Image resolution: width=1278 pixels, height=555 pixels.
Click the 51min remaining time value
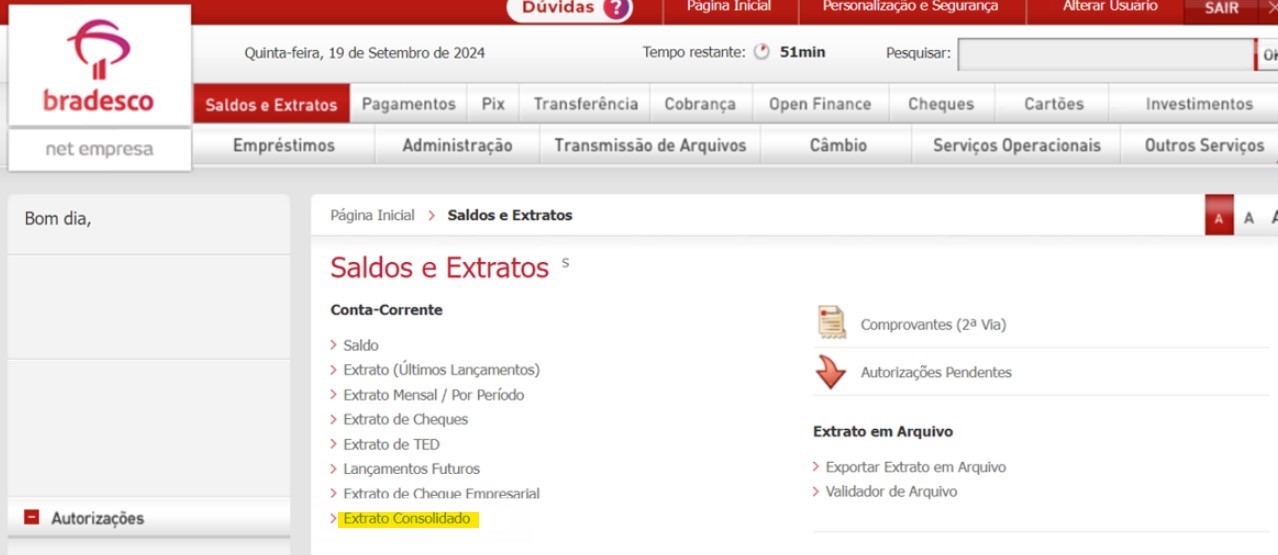point(803,52)
